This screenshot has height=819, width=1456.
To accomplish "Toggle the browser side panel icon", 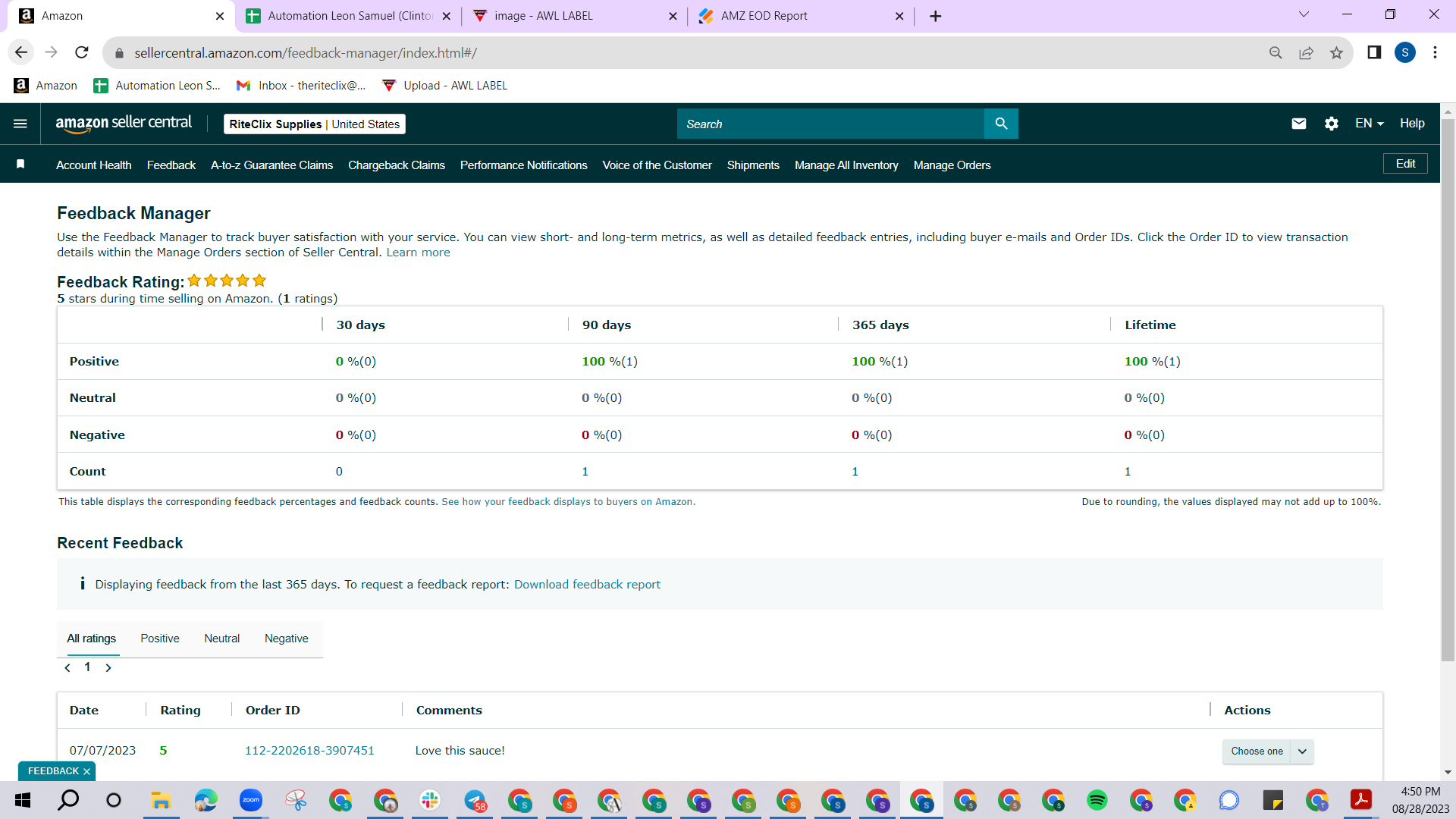I will coord(1374,52).
